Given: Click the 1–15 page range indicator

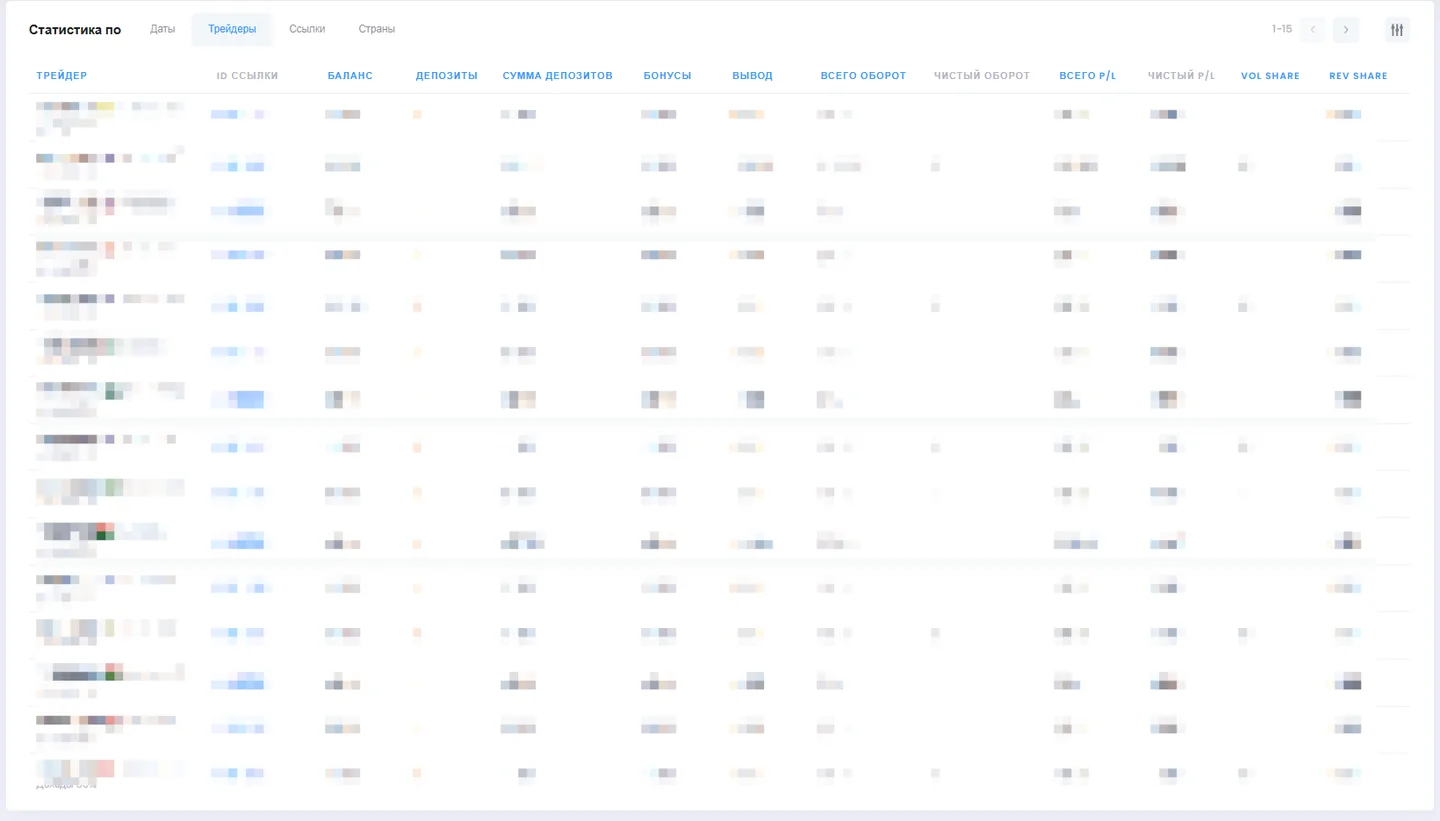Looking at the screenshot, I should click(x=1282, y=29).
